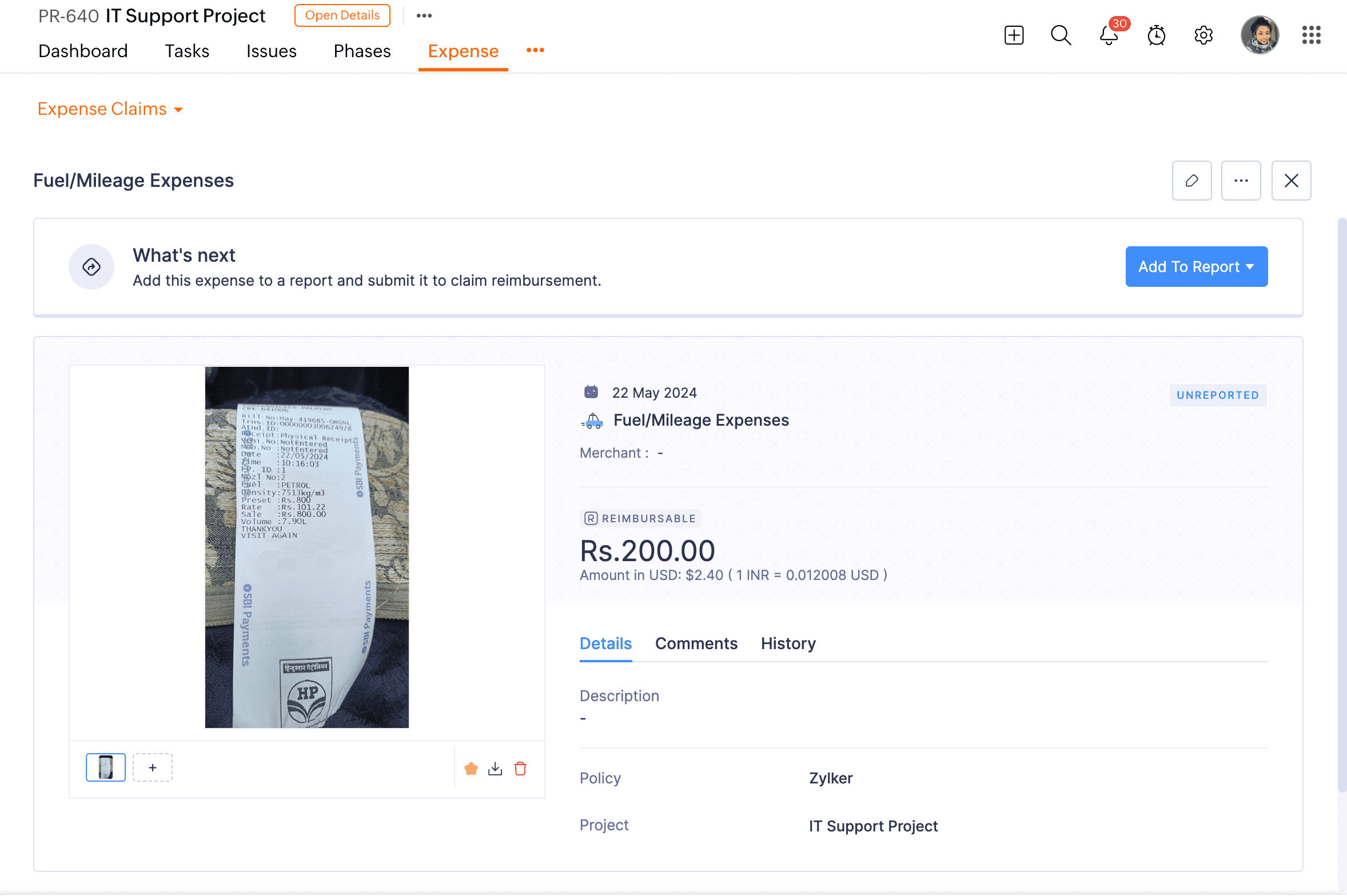
Task: Click the Open Details button
Action: click(342, 15)
